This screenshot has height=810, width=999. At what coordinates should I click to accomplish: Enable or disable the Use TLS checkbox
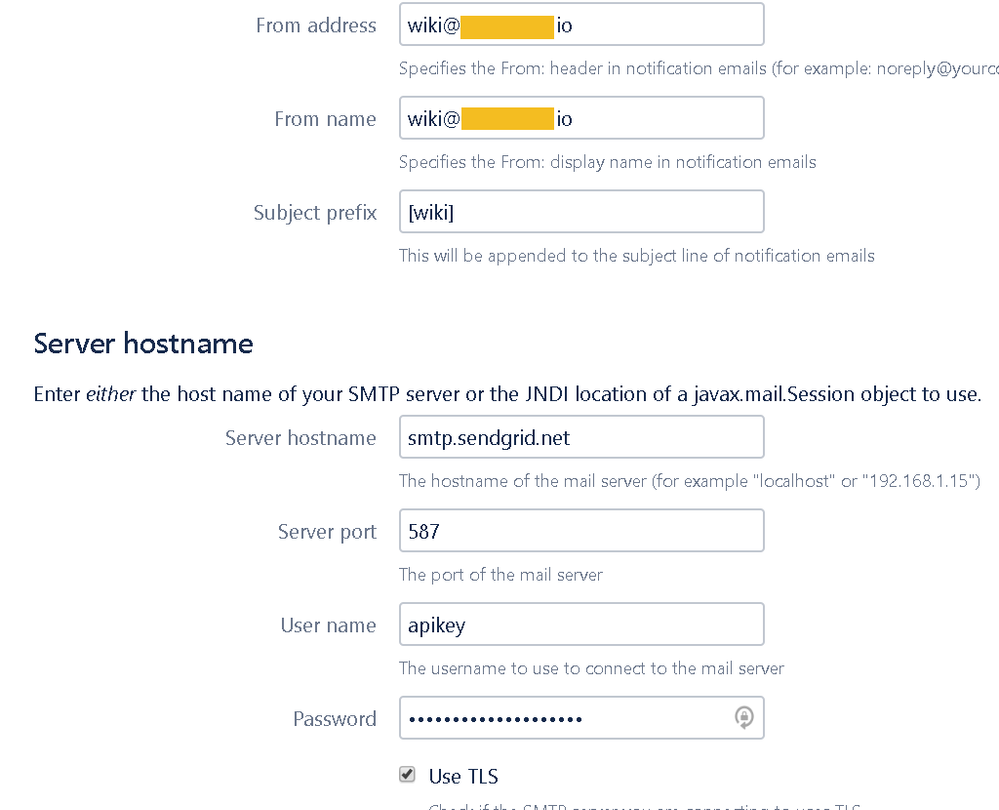click(x=407, y=775)
